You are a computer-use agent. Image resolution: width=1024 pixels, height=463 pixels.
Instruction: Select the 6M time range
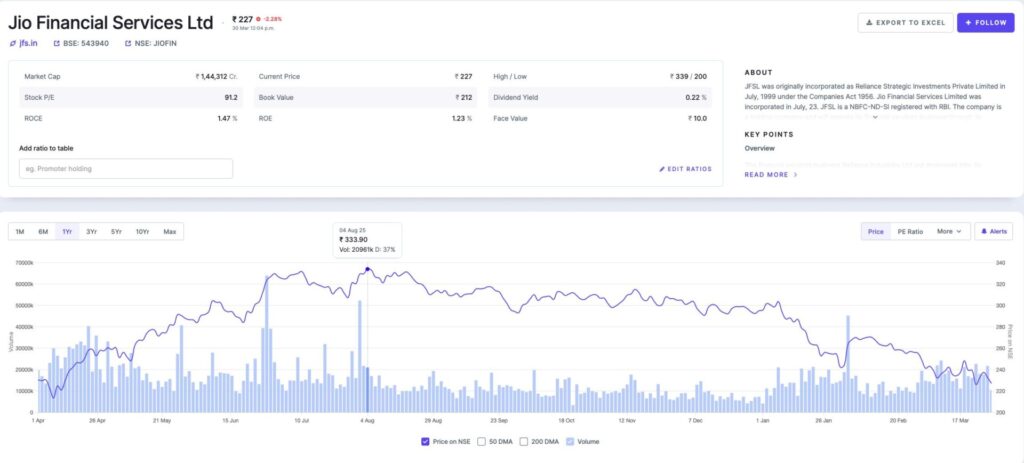tap(43, 232)
